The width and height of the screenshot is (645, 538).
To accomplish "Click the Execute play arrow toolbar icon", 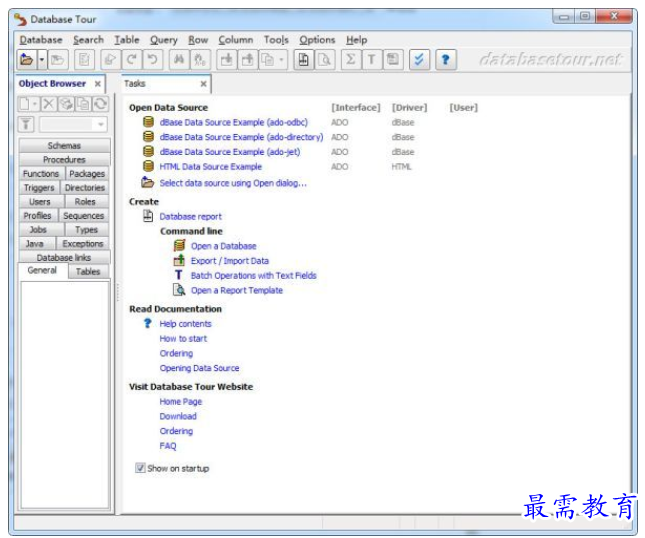I will [x=110, y=60].
